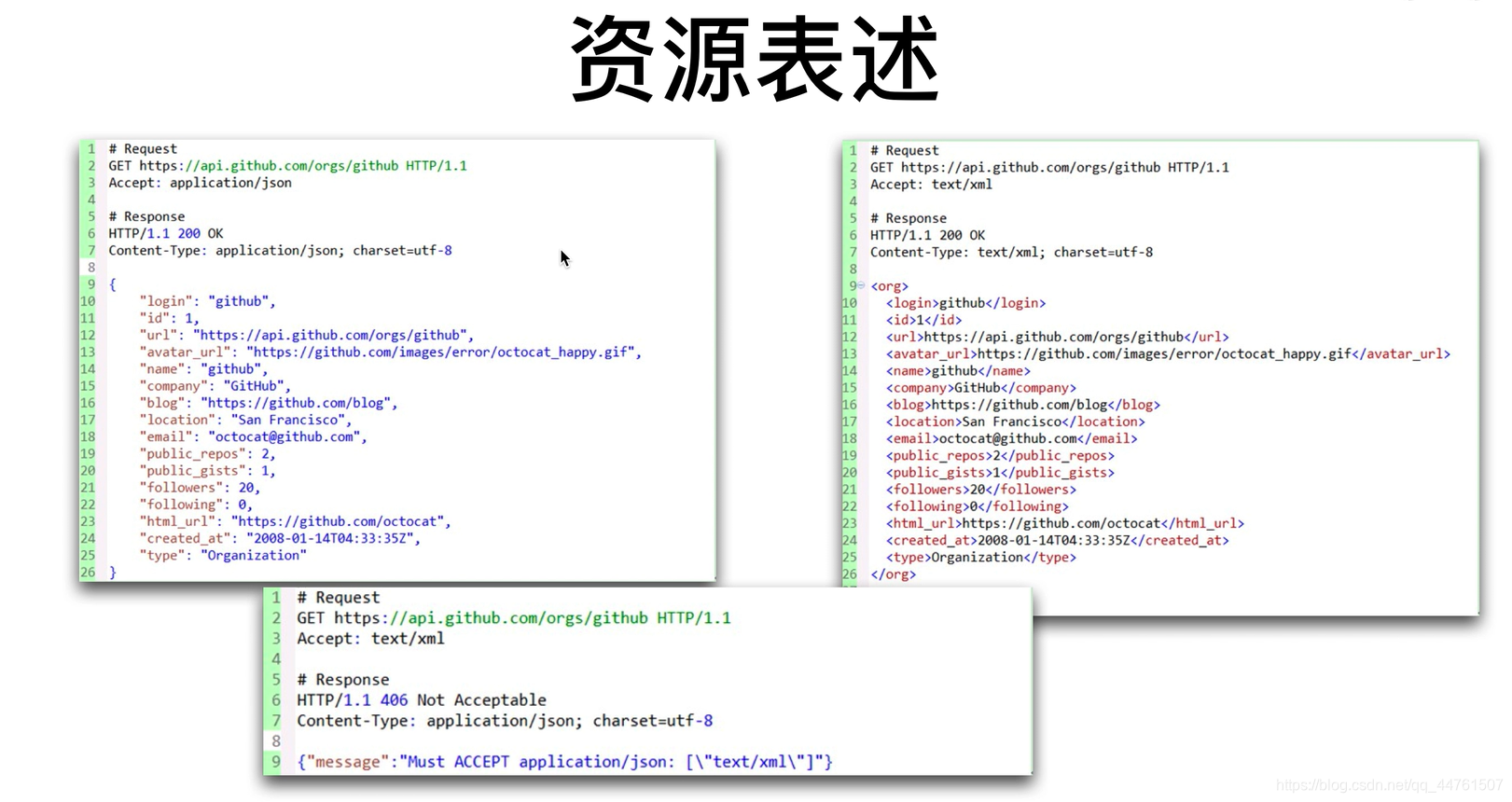Select the <login>github</login> XML line
The image size is (1512, 802).
965,303
